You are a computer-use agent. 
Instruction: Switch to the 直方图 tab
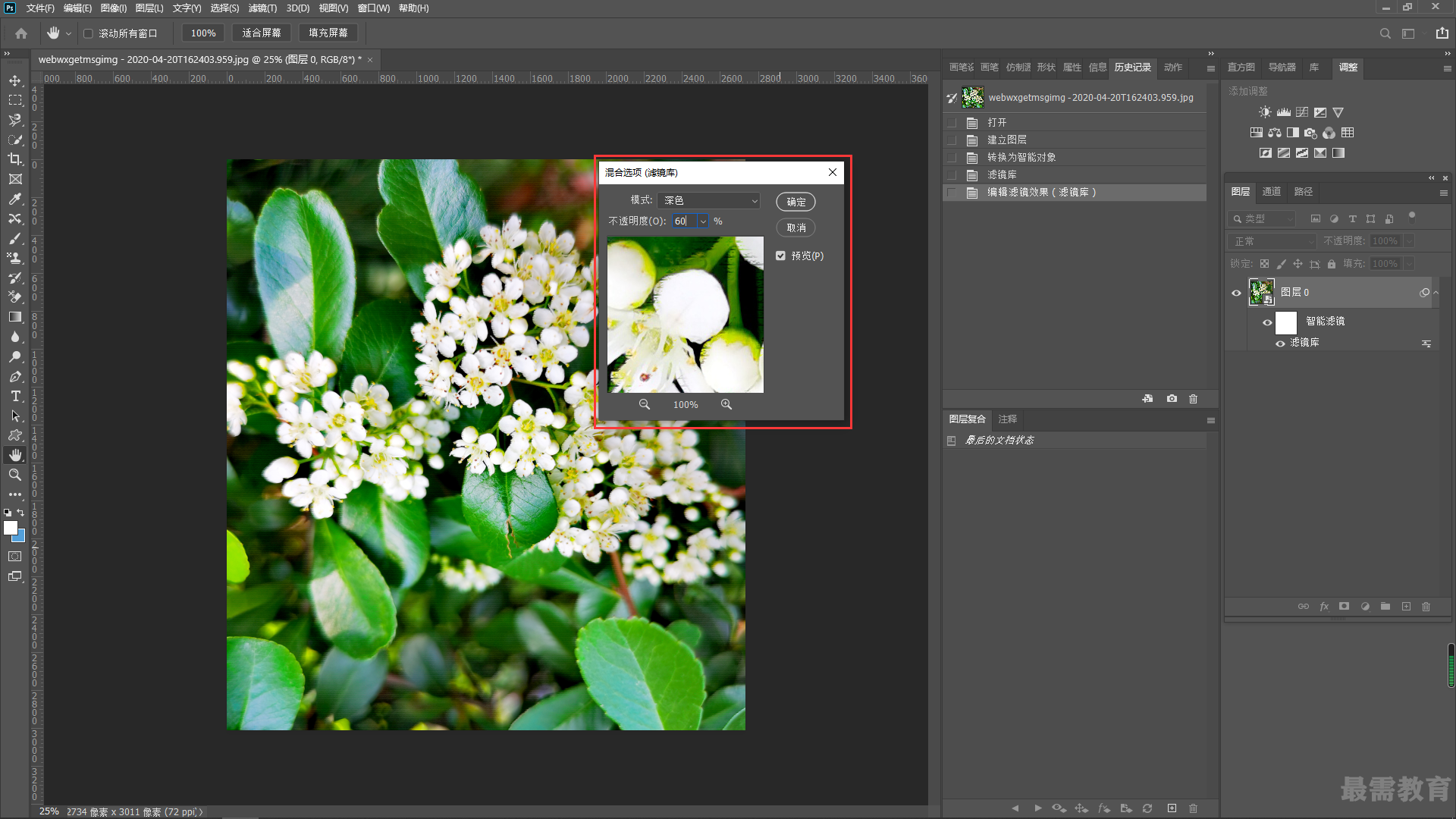tap(1241, 67)
